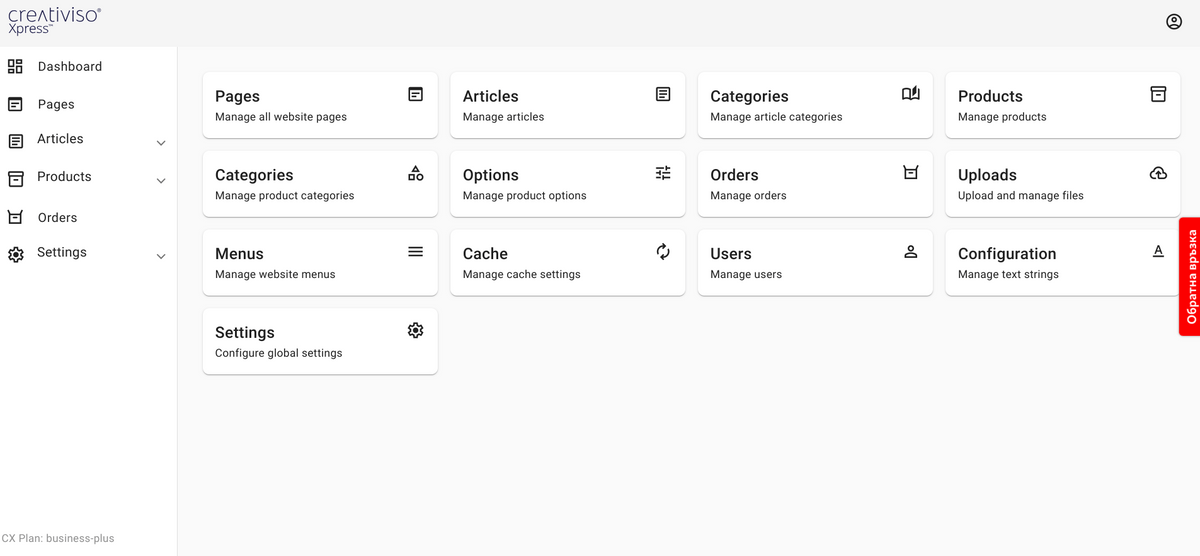Viewport: 1200px width, 556px height.
Task: Click the Articles card icon
Action: click(663, 94)
